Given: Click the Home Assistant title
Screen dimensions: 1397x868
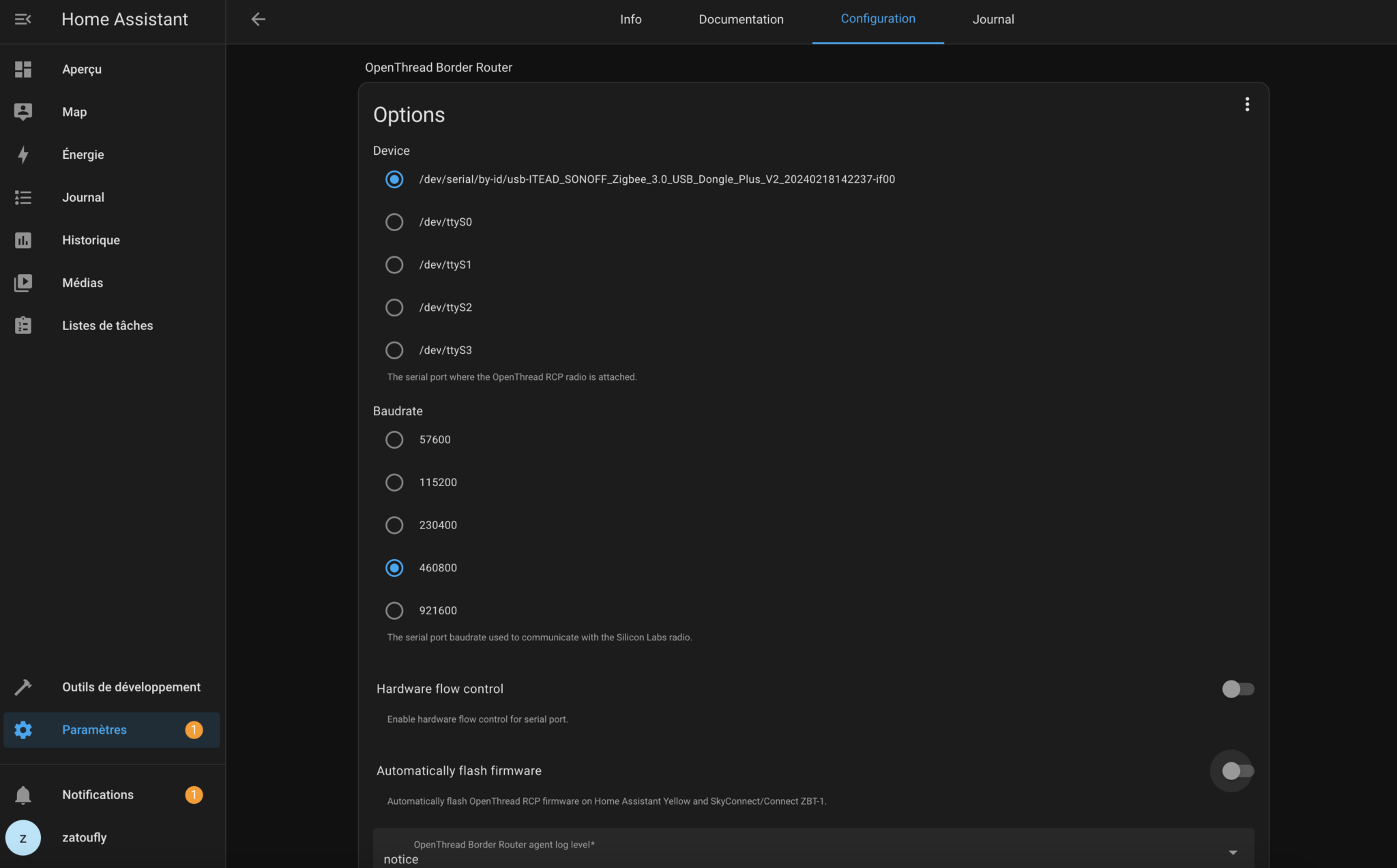Looking at the screenshot, I should point(125,19).
